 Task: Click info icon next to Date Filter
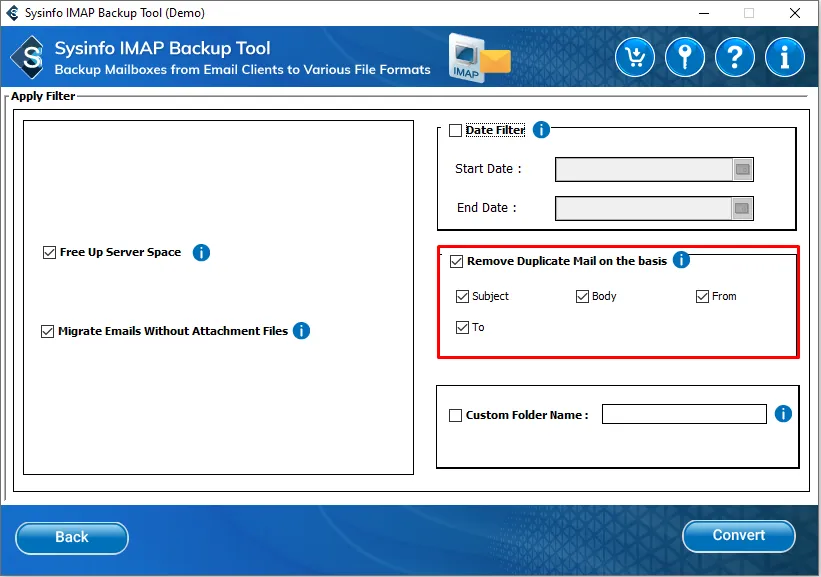tap(541, 129)
